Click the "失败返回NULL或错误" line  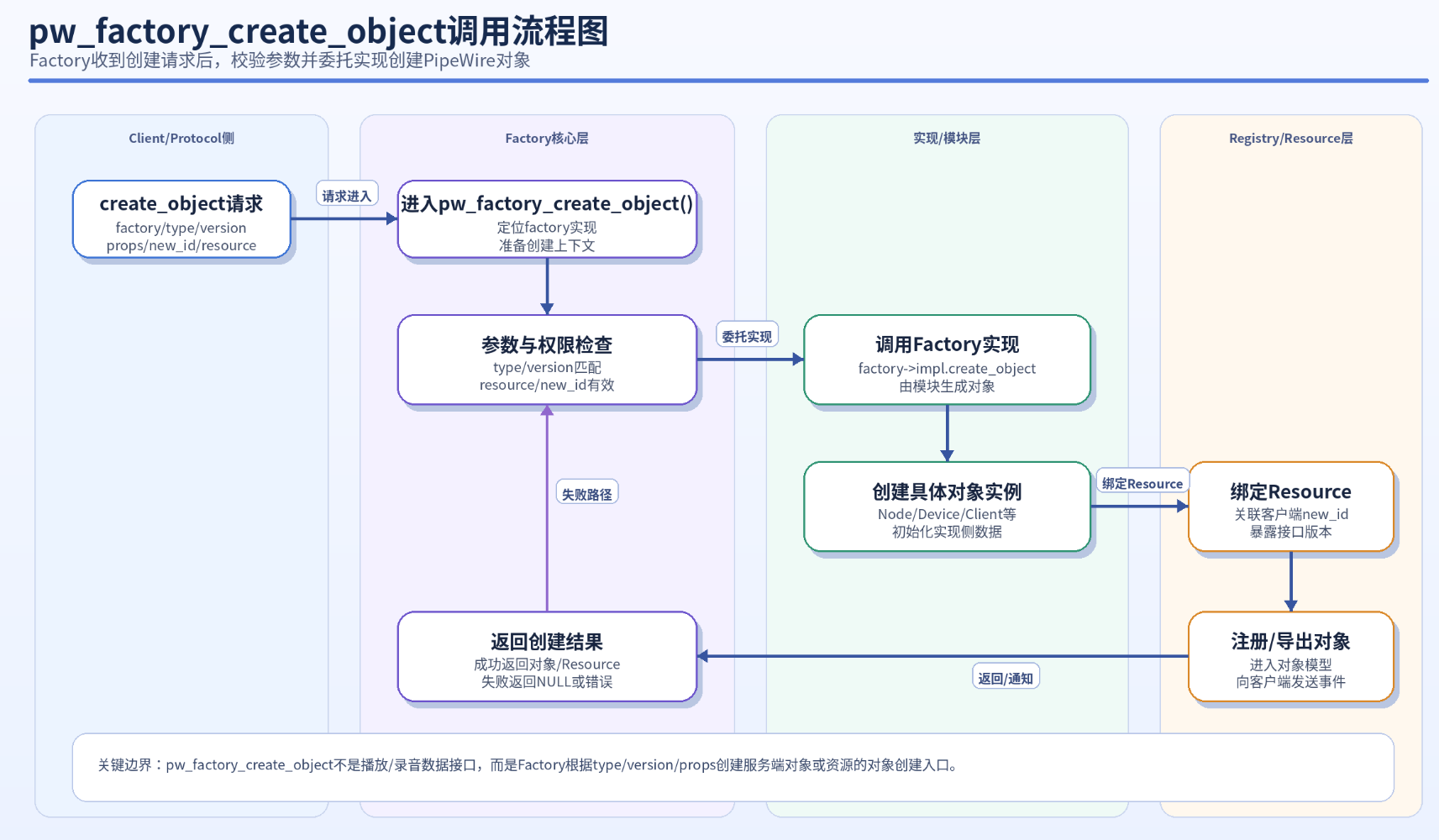[x=547, y=682]
